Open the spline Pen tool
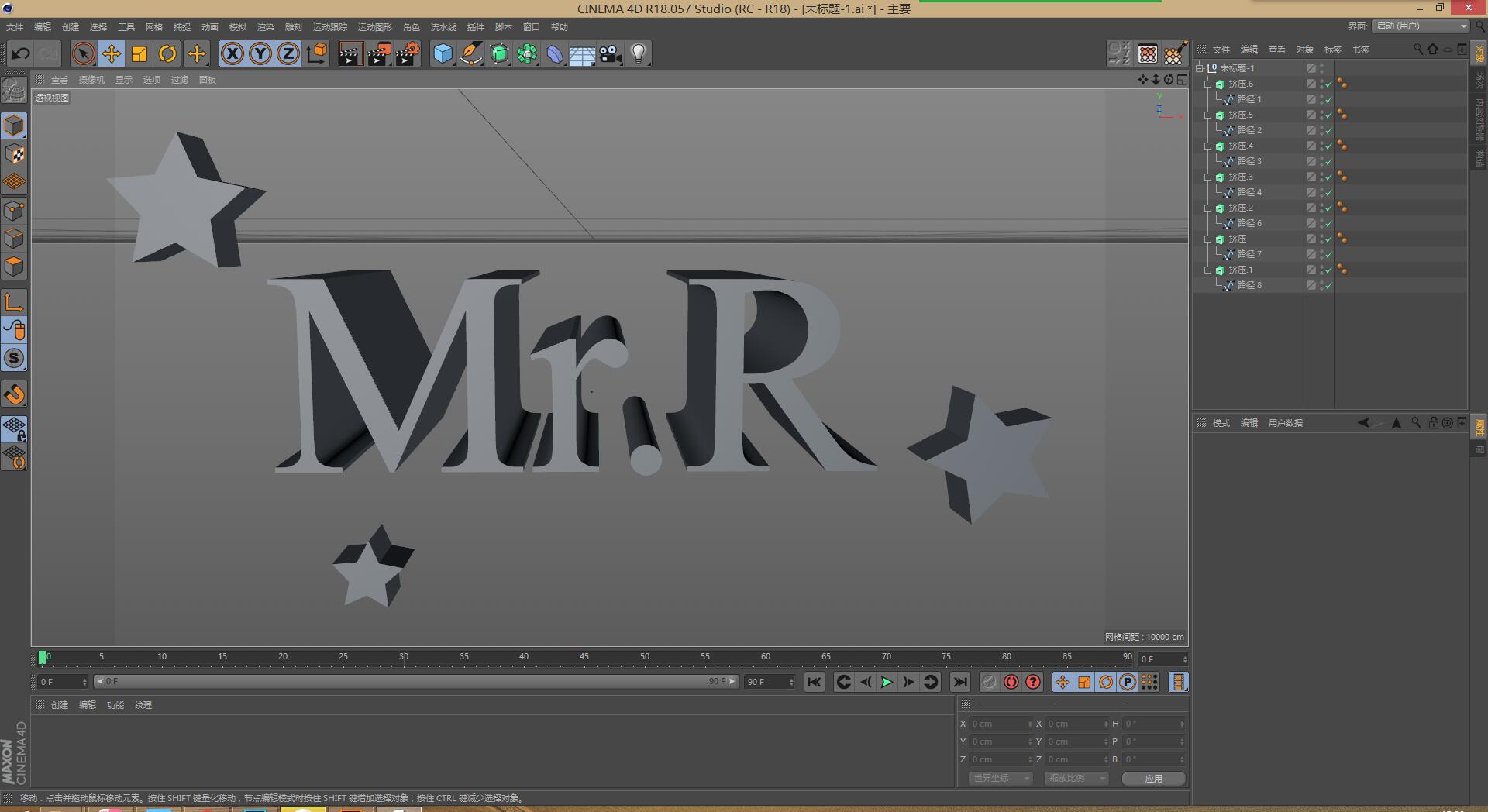1488x812 pixels. point(471,53)
